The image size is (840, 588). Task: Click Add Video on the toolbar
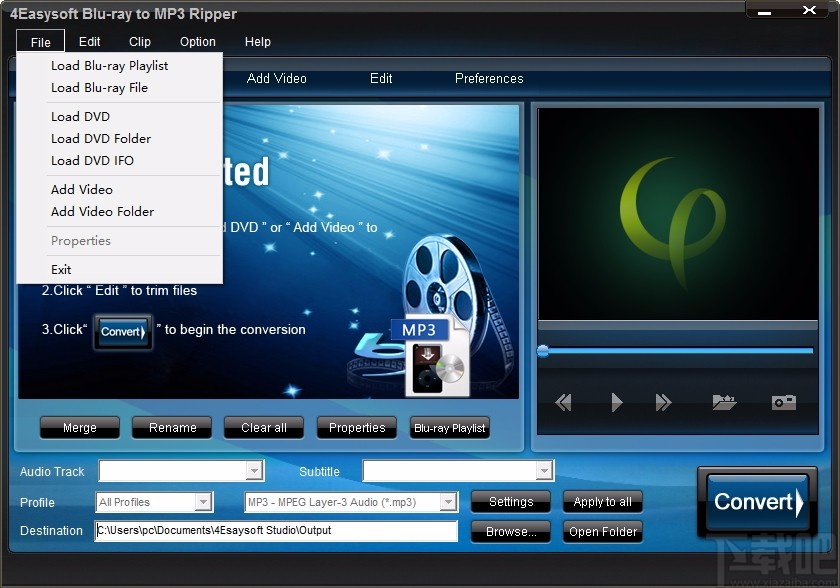pos(277,78)
